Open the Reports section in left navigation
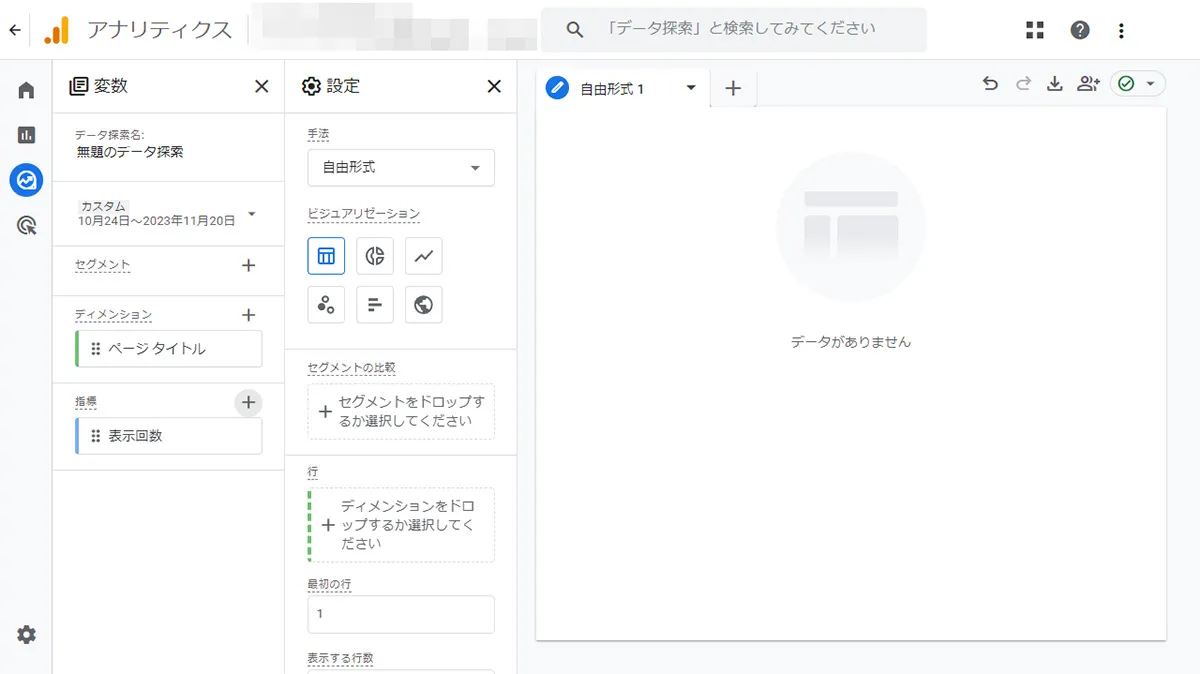Viewport: 1200px width, 674px height. coord(25,131)
